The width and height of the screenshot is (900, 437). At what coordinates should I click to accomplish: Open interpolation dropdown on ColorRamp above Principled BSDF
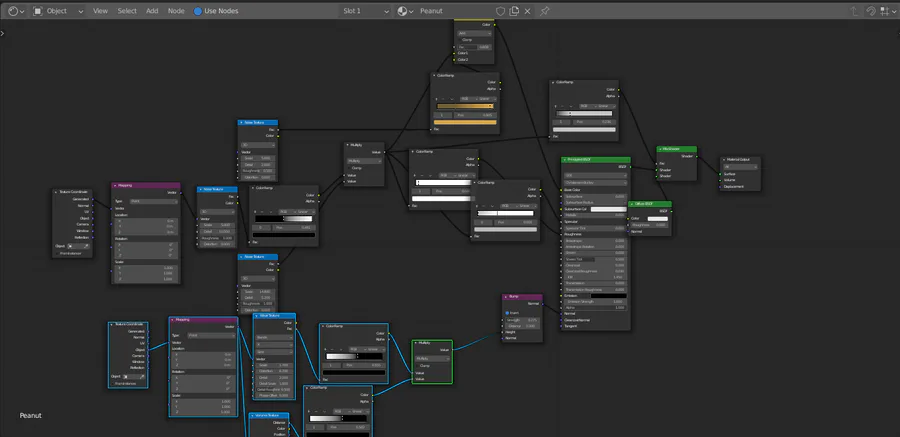[x=606, y=106]
